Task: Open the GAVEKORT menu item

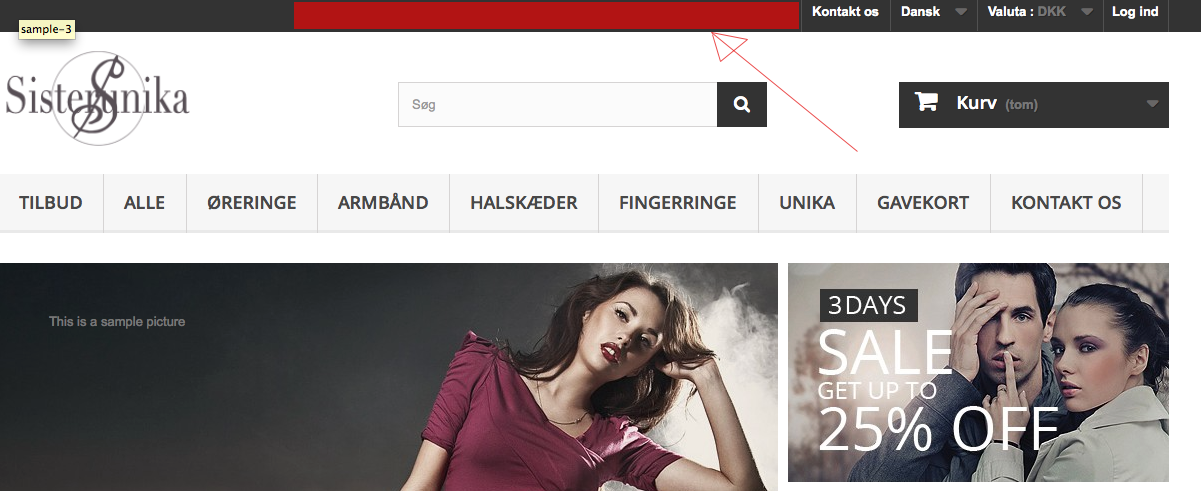Action: coord(923,203)
